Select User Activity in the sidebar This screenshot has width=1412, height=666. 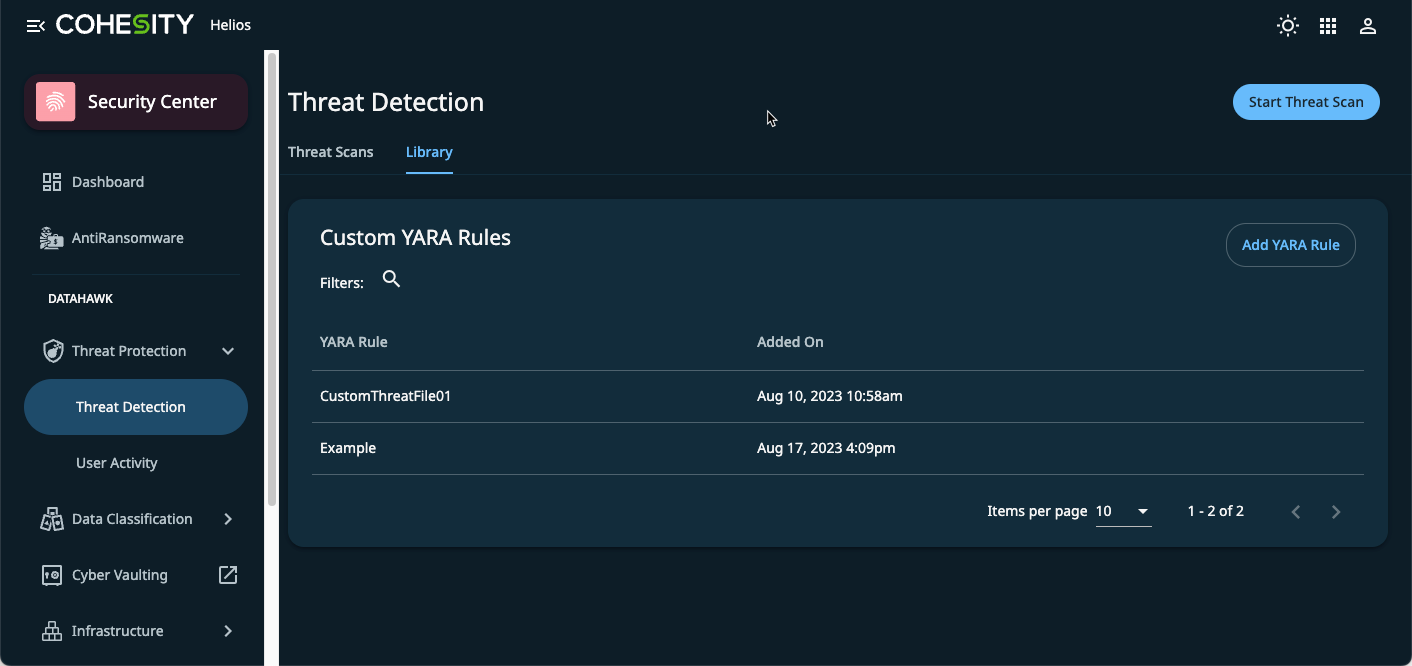click(117, 463)
